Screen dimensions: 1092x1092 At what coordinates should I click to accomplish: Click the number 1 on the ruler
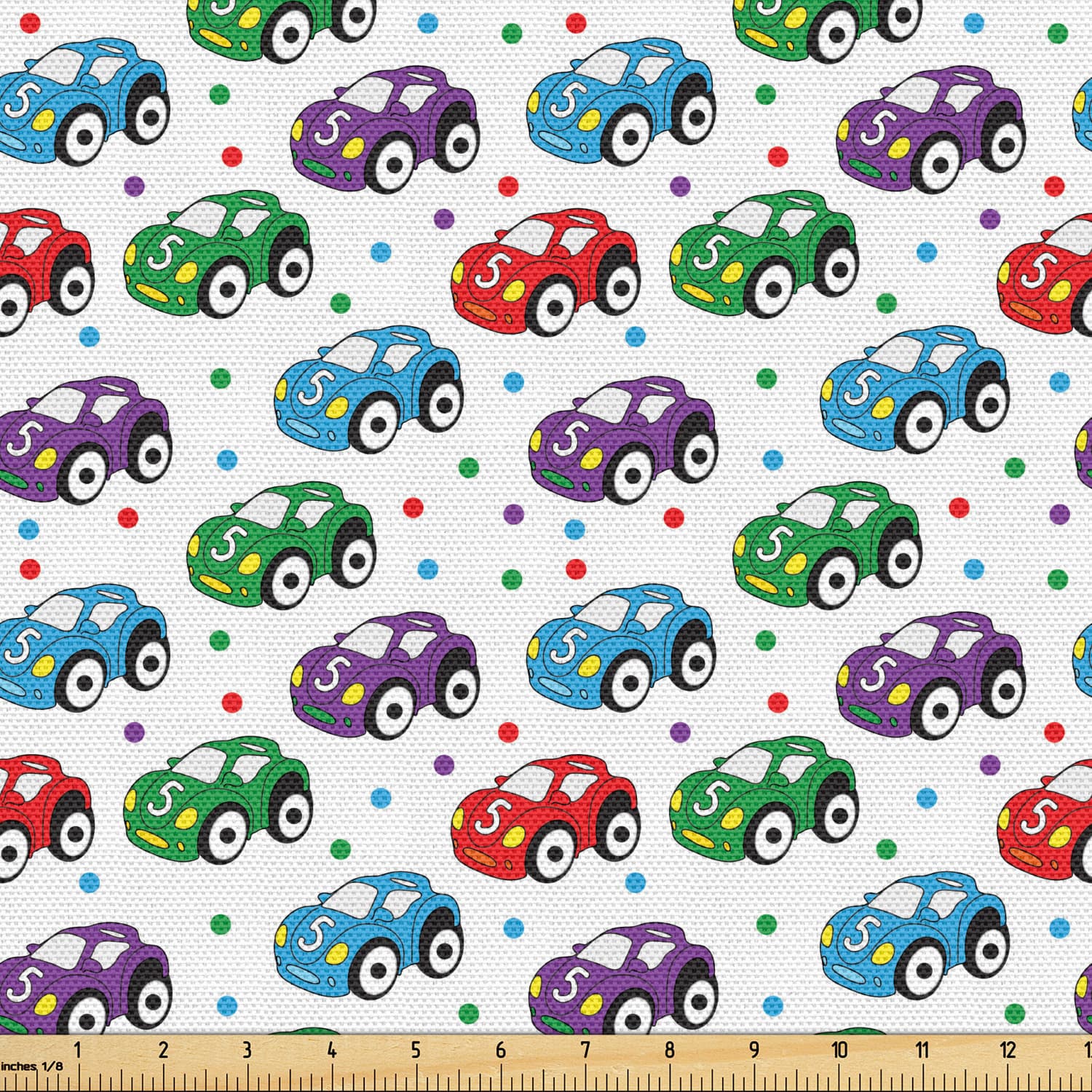(x=78, y=1050)
